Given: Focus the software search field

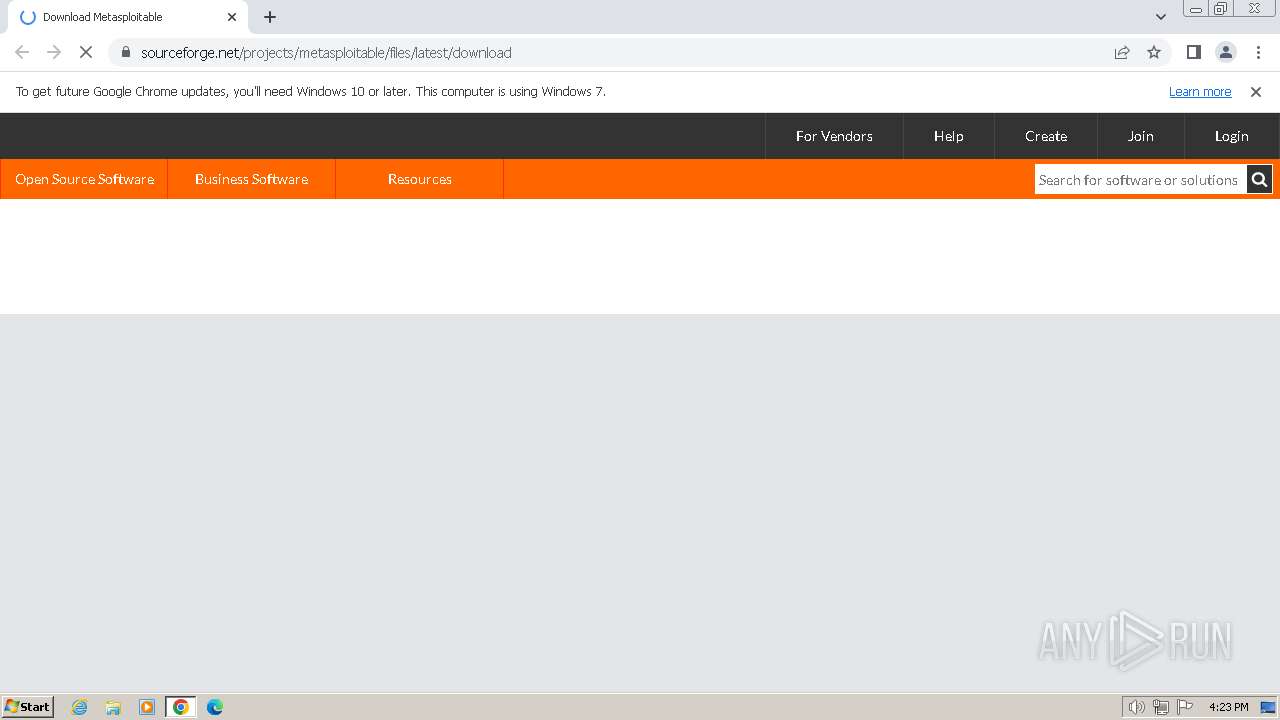Looking at the screenshot, I should click(1140, 180).
